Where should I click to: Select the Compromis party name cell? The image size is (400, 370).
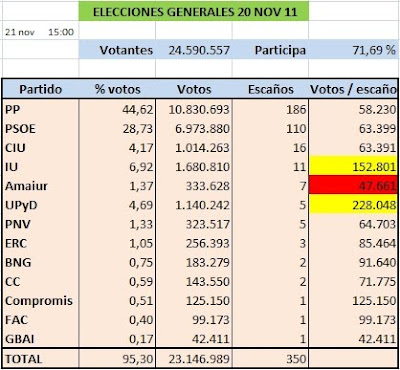(x=41, y=300)
